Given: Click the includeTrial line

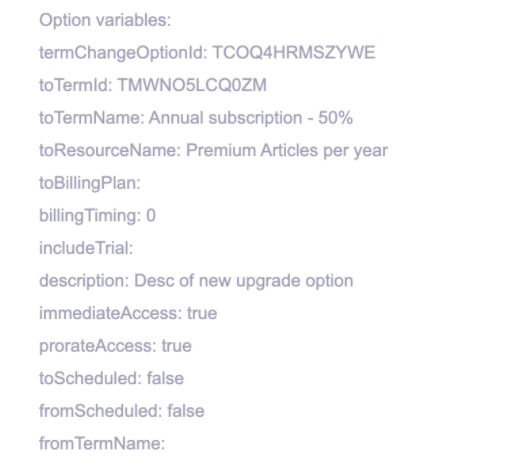Looking at the screenshot, I should [x=86, y=248].
